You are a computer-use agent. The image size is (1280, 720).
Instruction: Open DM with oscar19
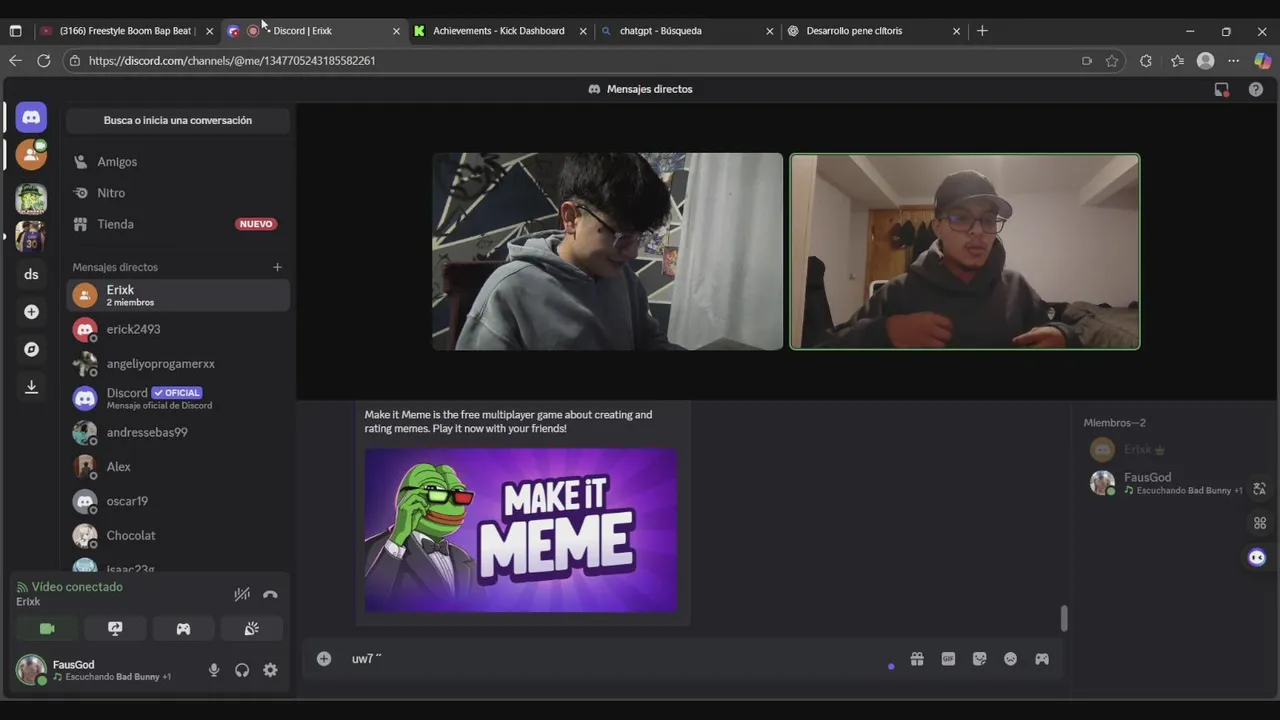(178, 501)
